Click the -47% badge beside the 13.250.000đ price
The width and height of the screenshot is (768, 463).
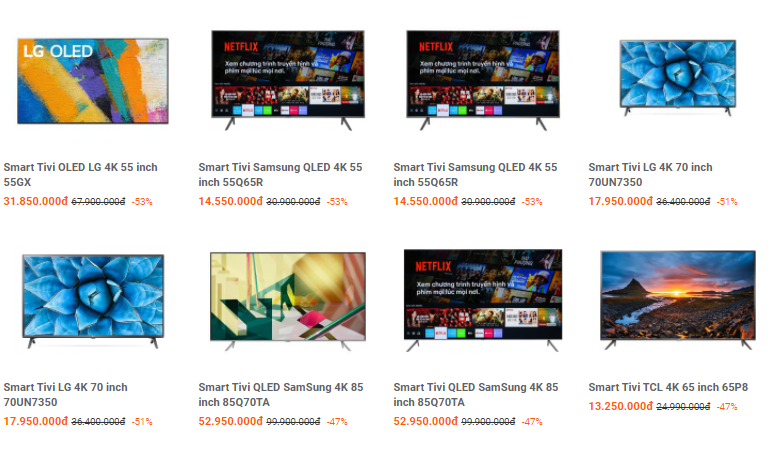[727, 407]
